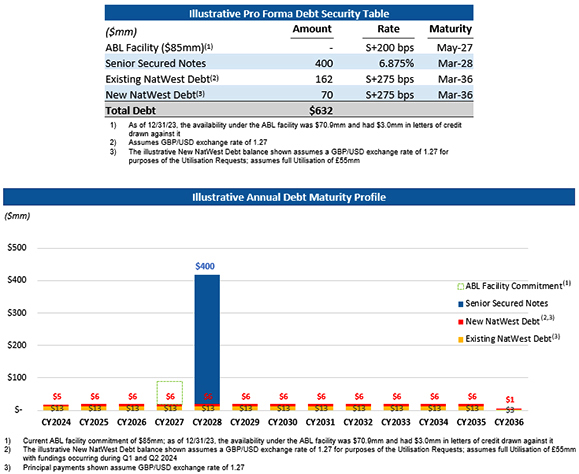Click the ABL Facility Commitment legend swatch
This screenshot has width=579, height=474.
(x=460, y=287)
